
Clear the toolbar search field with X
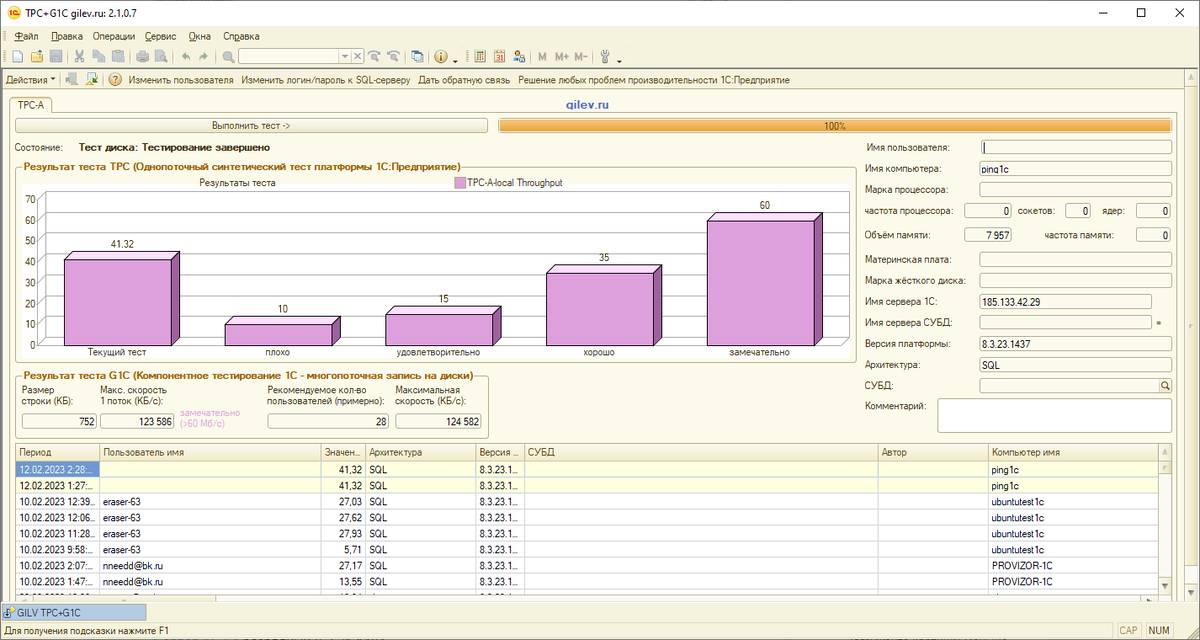358,57
